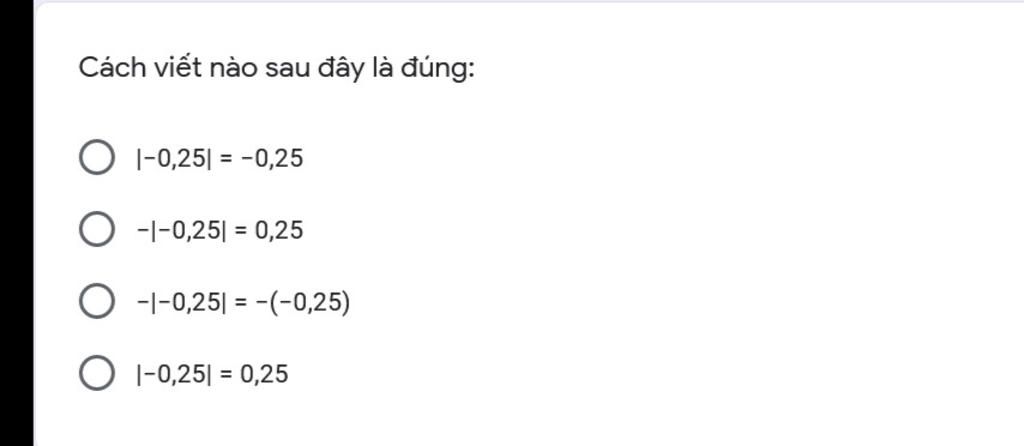Click '0,25' result in the second option
The width and height of the screenshot is (1024, 446).
pyautogui.click(x=278, y=231)
